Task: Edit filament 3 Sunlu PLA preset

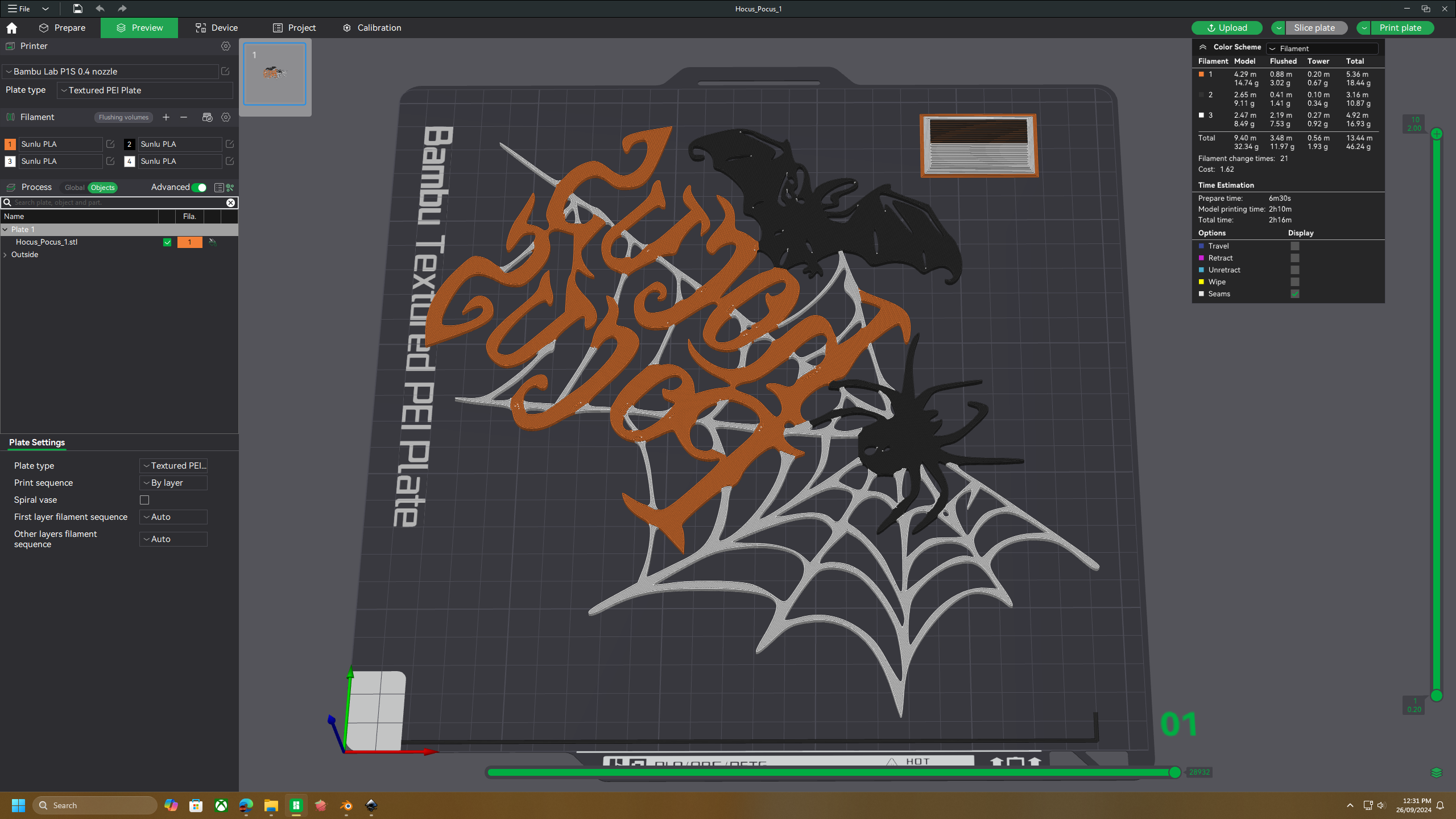Action: click(x=110, y=161)
